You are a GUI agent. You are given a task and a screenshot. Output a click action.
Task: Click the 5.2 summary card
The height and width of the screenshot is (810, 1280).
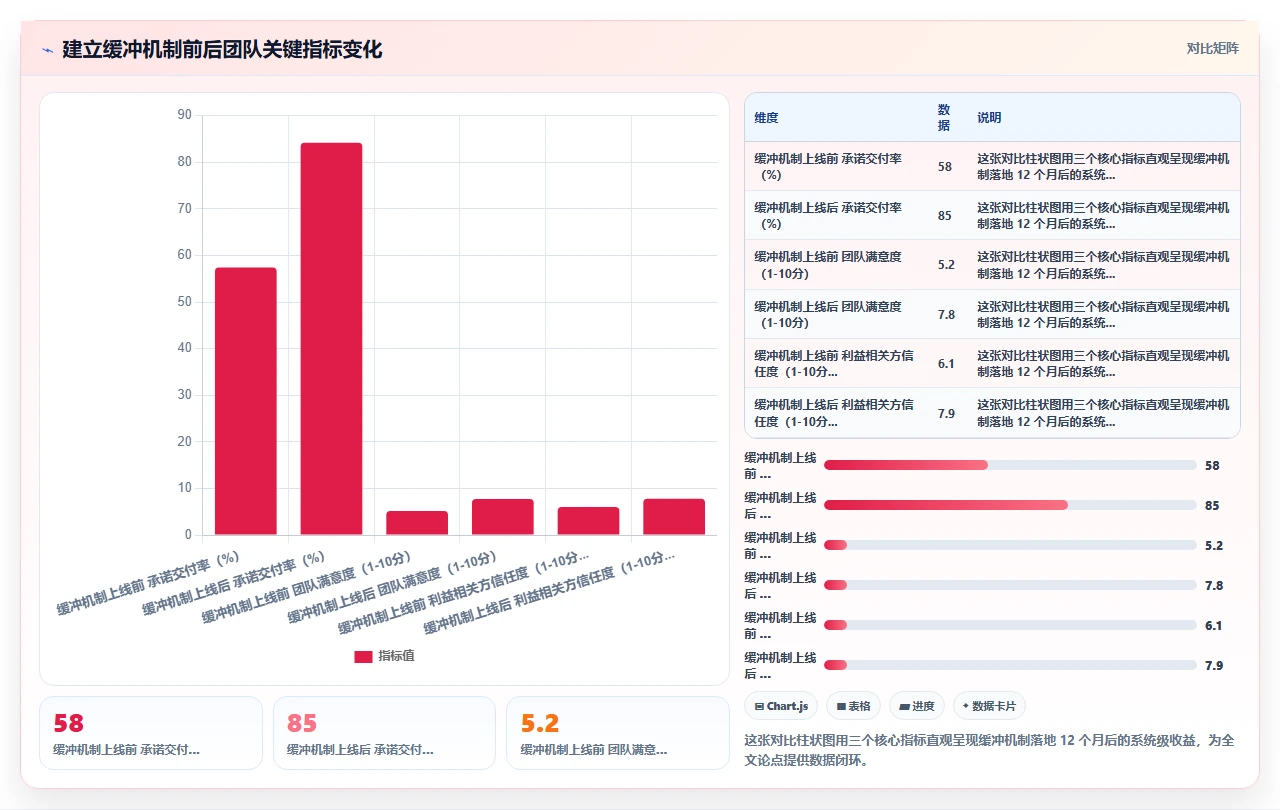pyautogui.click(x=618, y=733)
